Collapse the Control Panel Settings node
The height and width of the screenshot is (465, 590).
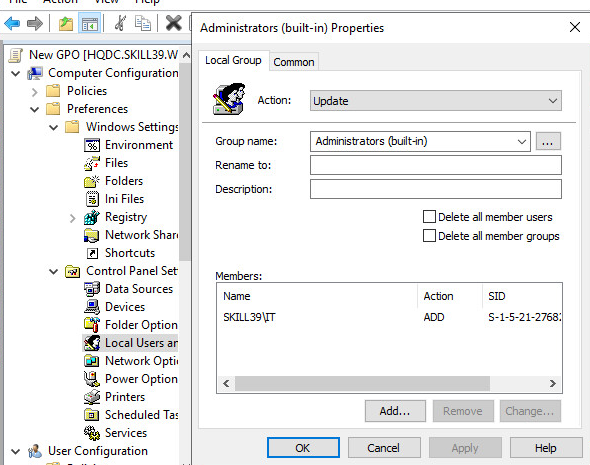pos(54,271)
